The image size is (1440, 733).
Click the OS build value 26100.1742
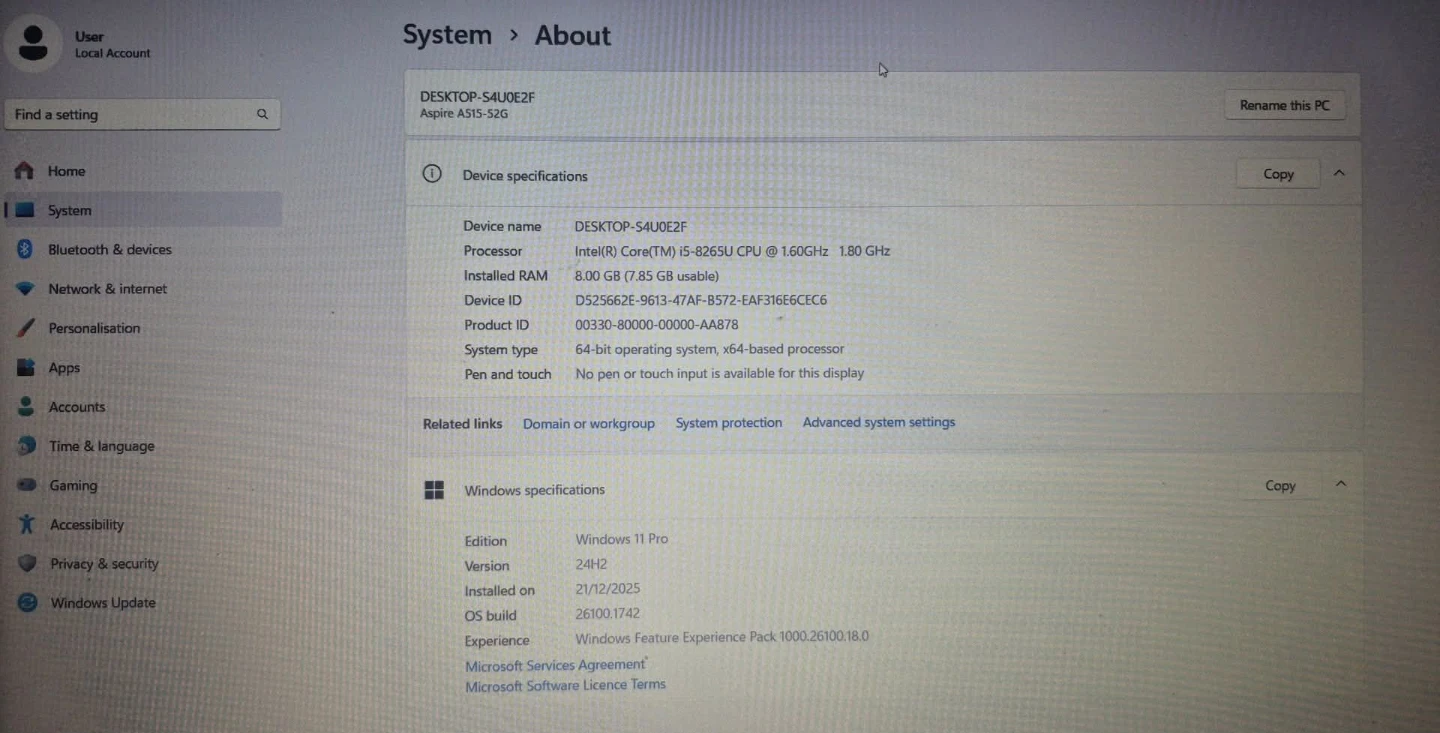[x=607, y=613]
